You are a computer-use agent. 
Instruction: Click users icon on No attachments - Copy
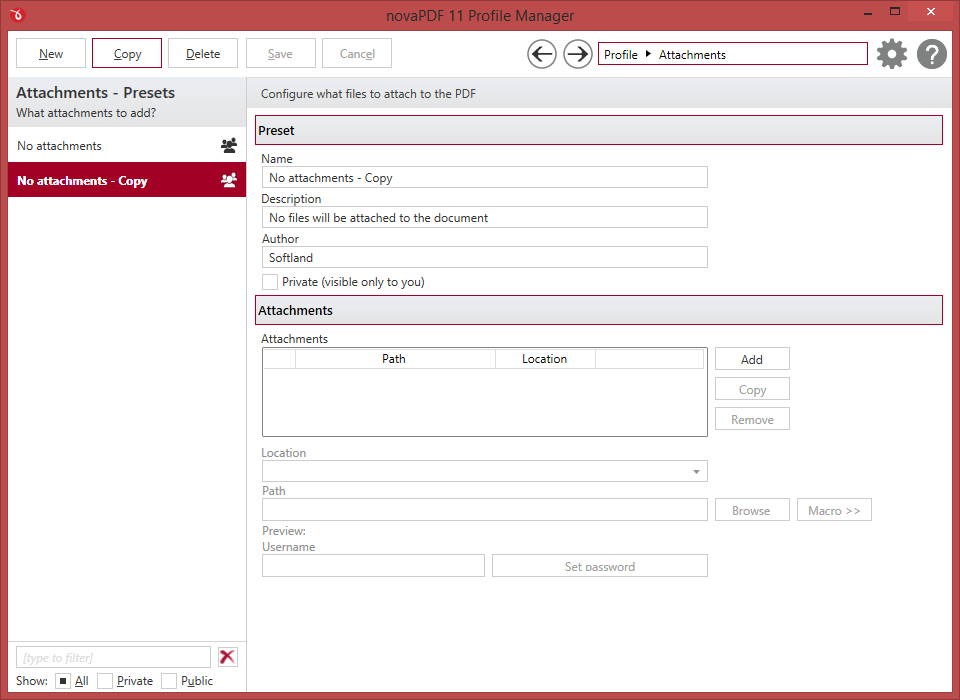tap(229, 181)
